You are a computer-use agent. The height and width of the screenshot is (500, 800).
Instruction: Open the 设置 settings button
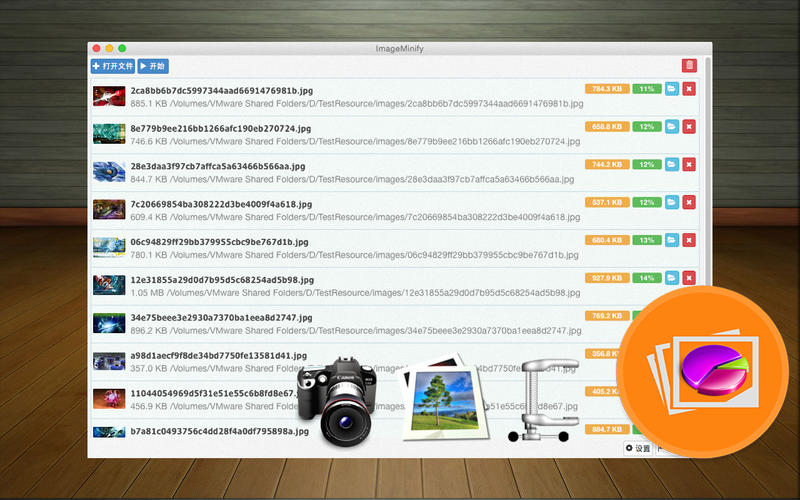click(638, 448)
